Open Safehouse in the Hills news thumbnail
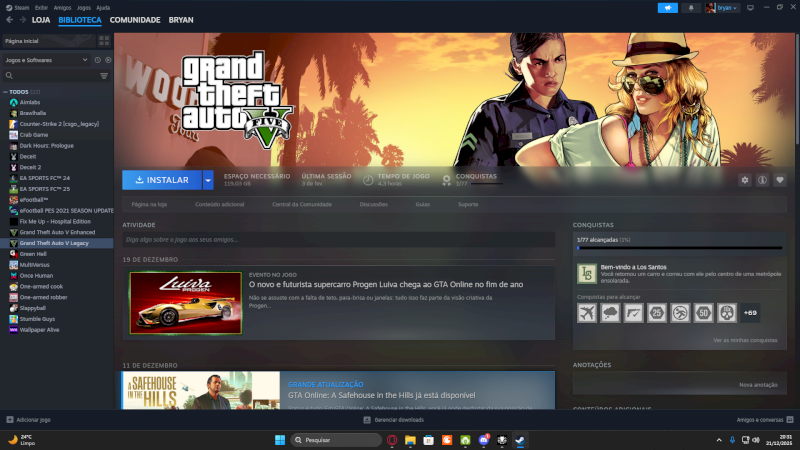This screenshot has width=800, height=450. point(201,390)
